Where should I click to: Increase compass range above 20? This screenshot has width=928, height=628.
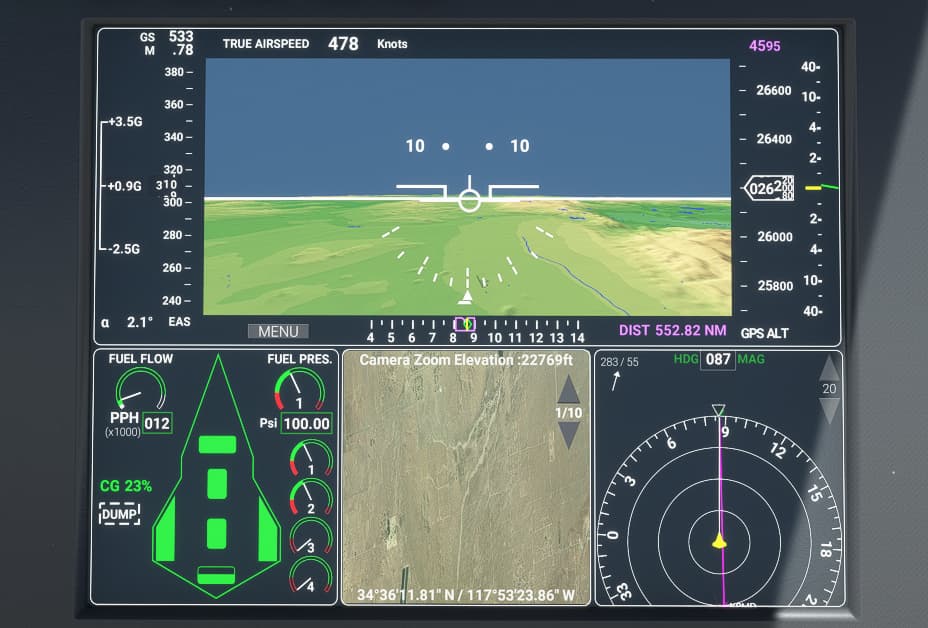[x=829, y=369]
